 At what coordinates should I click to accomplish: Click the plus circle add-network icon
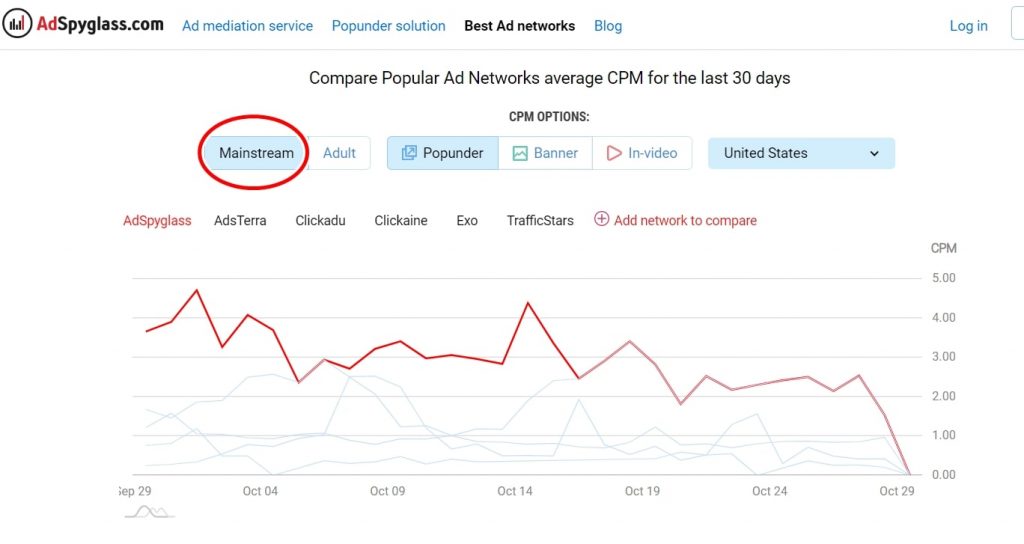tap(601, 219)
